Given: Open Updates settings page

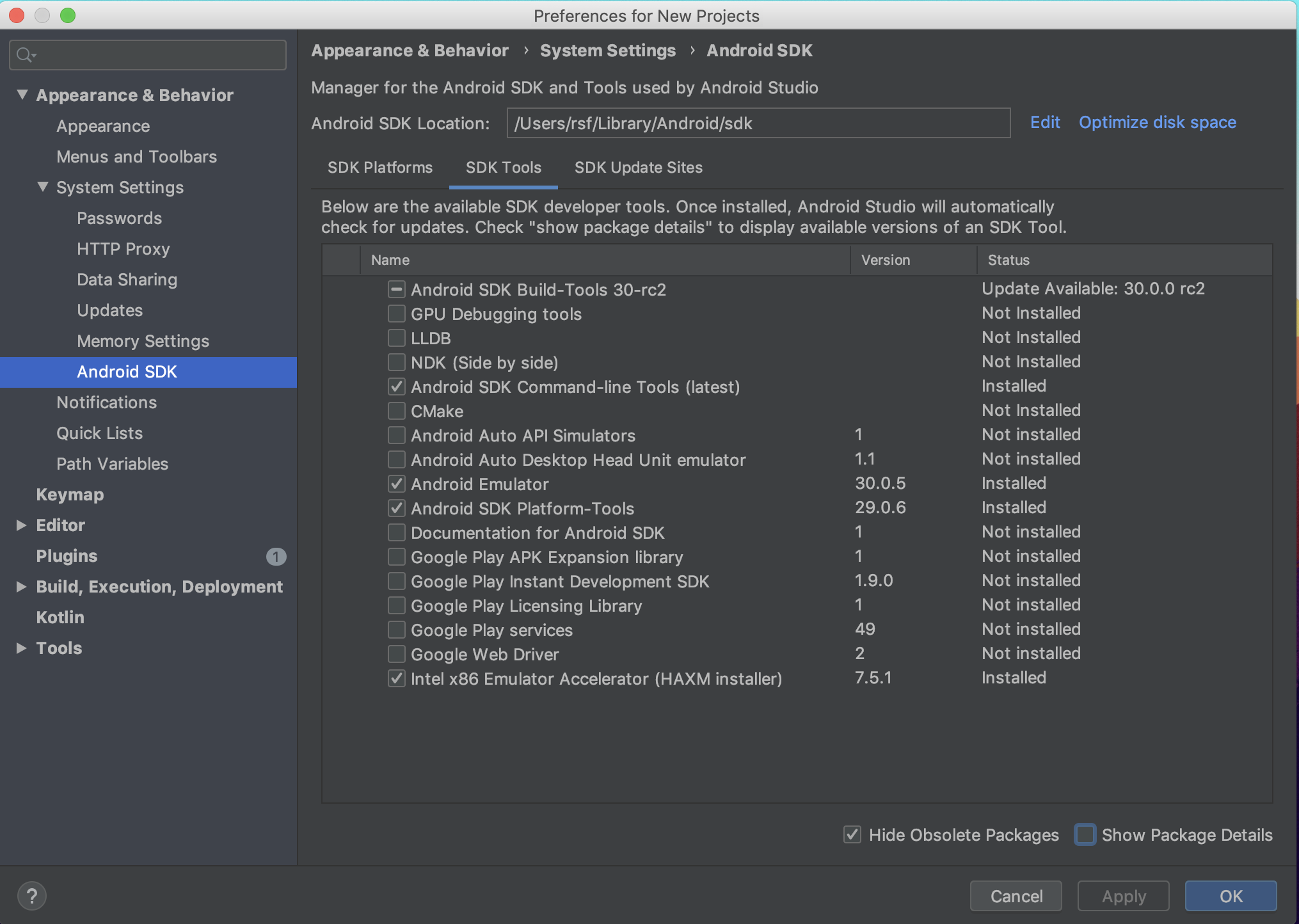Looking at the screenshot, I should tap(148, 310).
